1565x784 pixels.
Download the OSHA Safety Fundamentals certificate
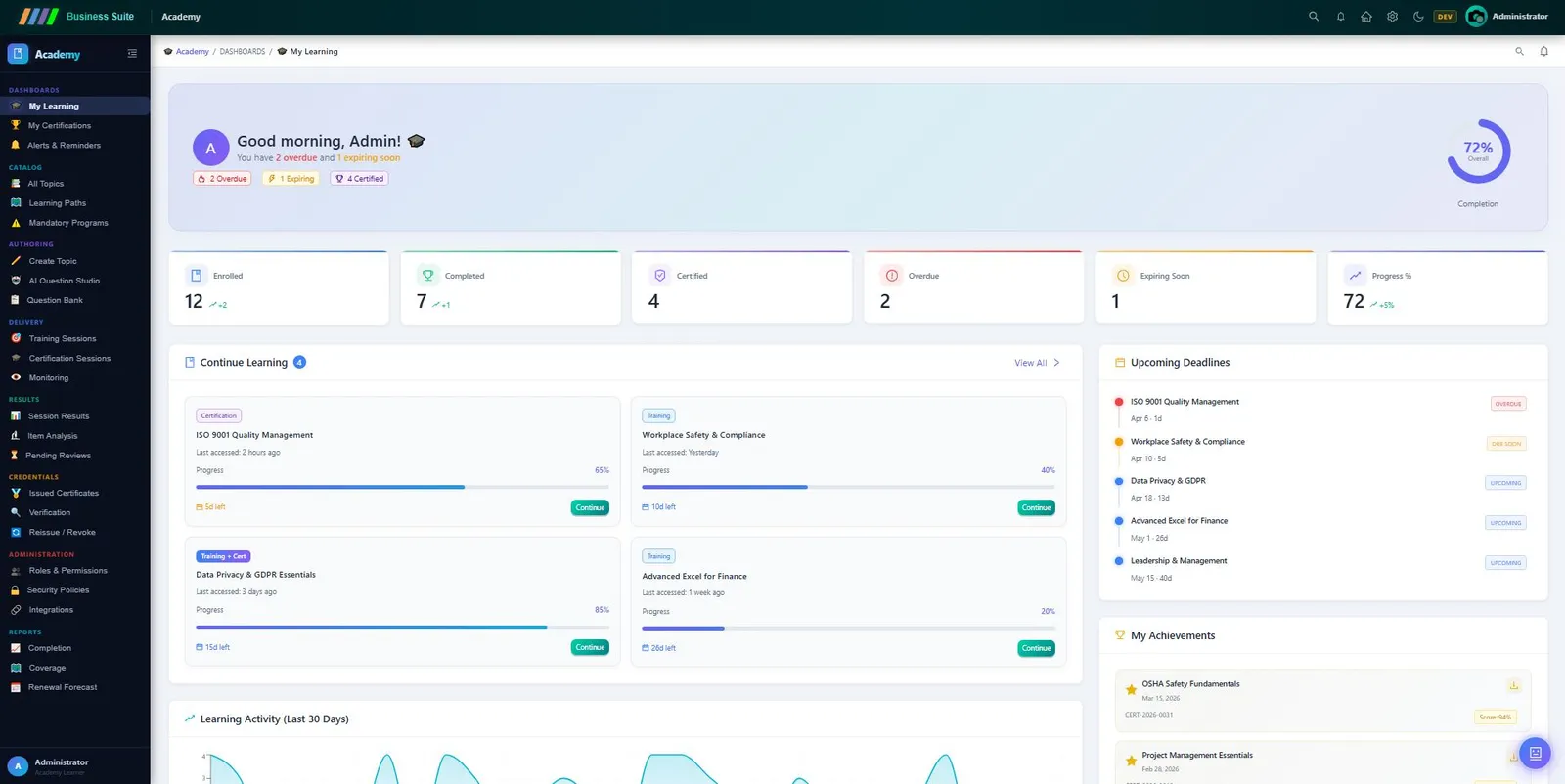1513,685
